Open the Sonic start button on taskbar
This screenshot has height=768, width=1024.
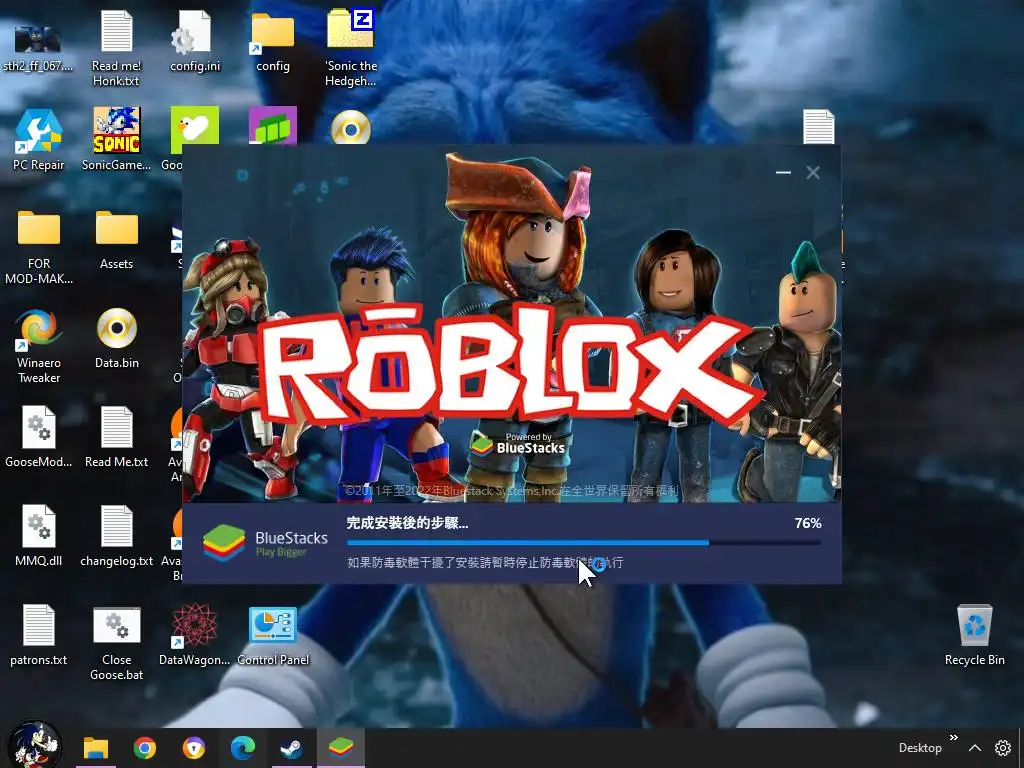(x=34, y=745)
